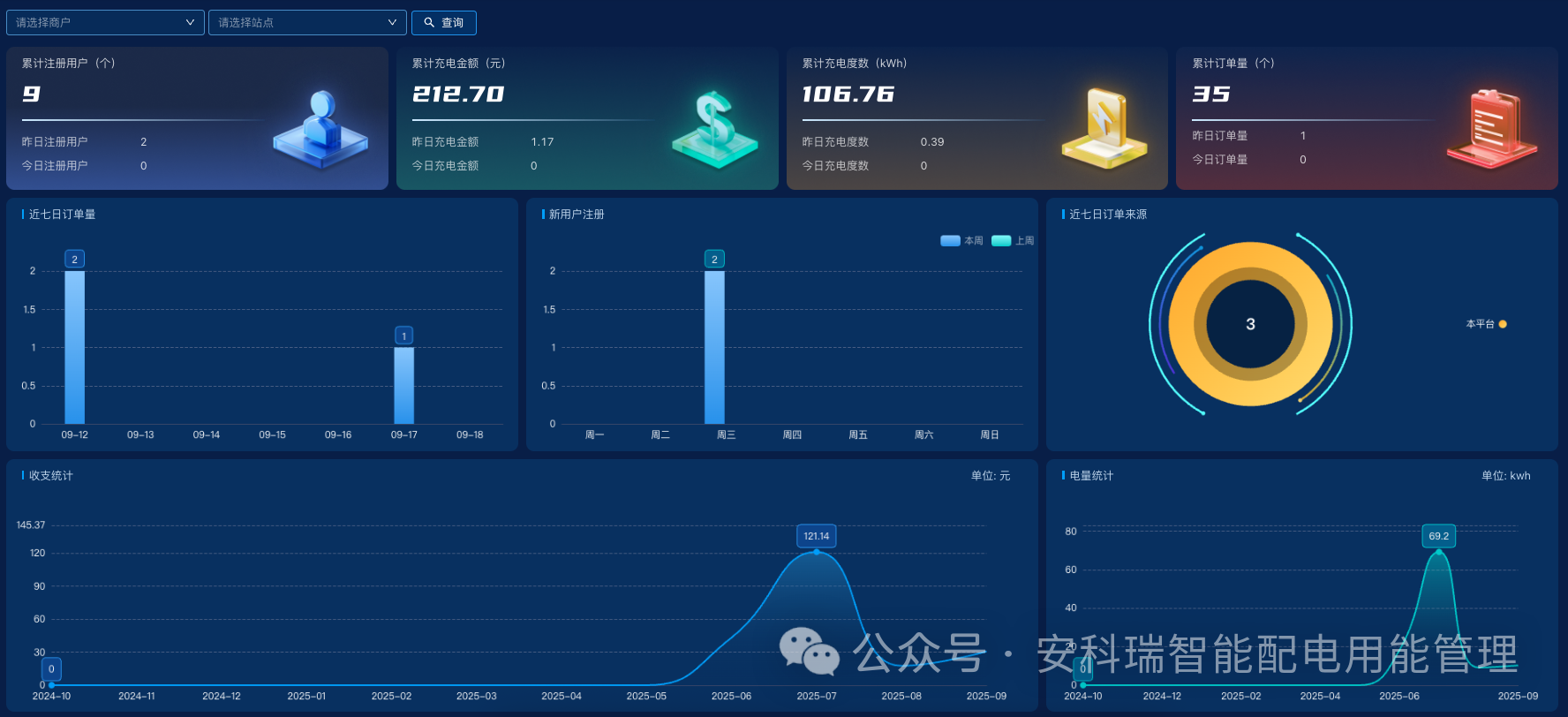Click the 单位: 元 unit label
1568x717 pixels.
tap(991, 476)
